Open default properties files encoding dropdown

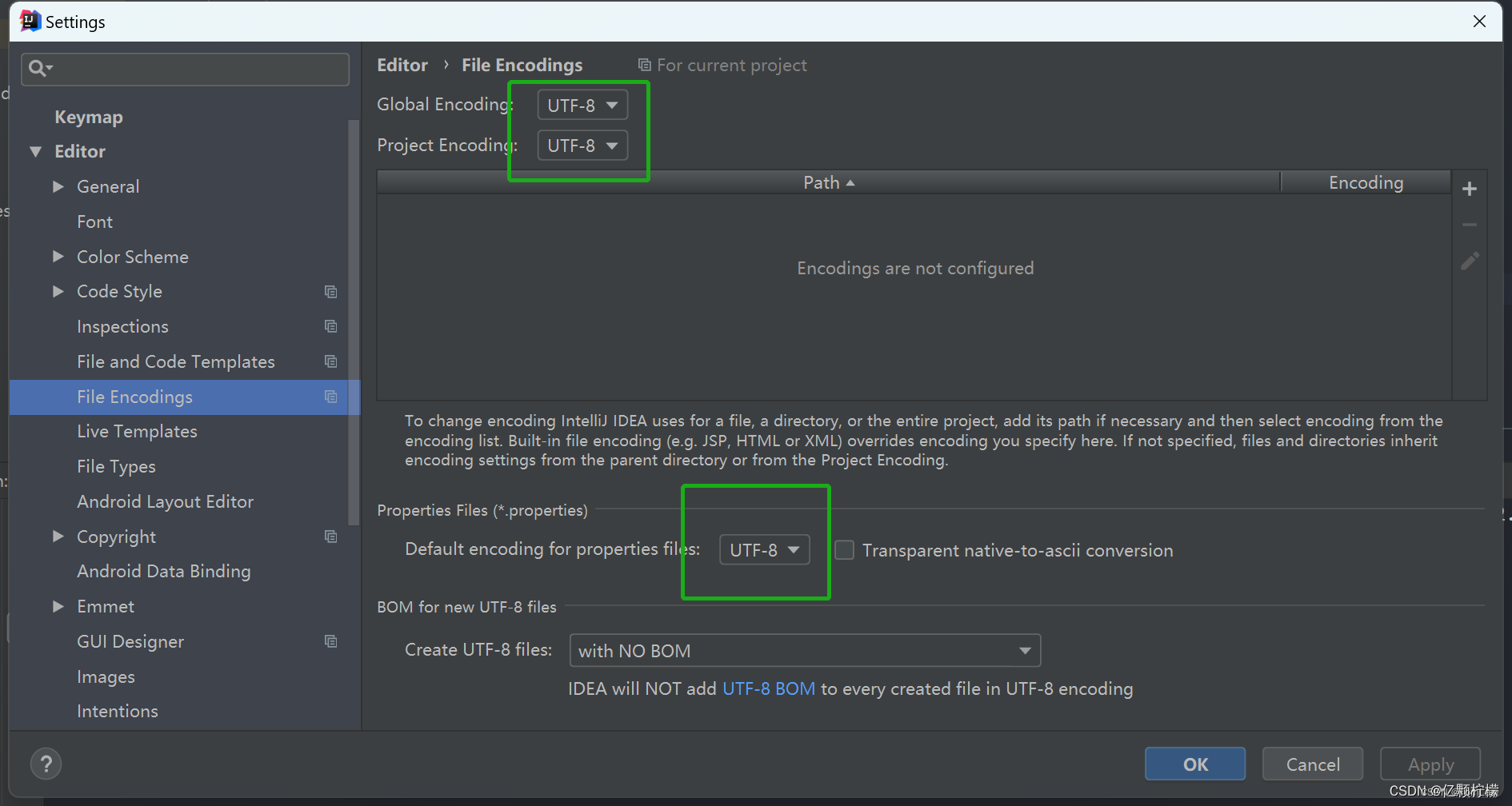(765, 550)
